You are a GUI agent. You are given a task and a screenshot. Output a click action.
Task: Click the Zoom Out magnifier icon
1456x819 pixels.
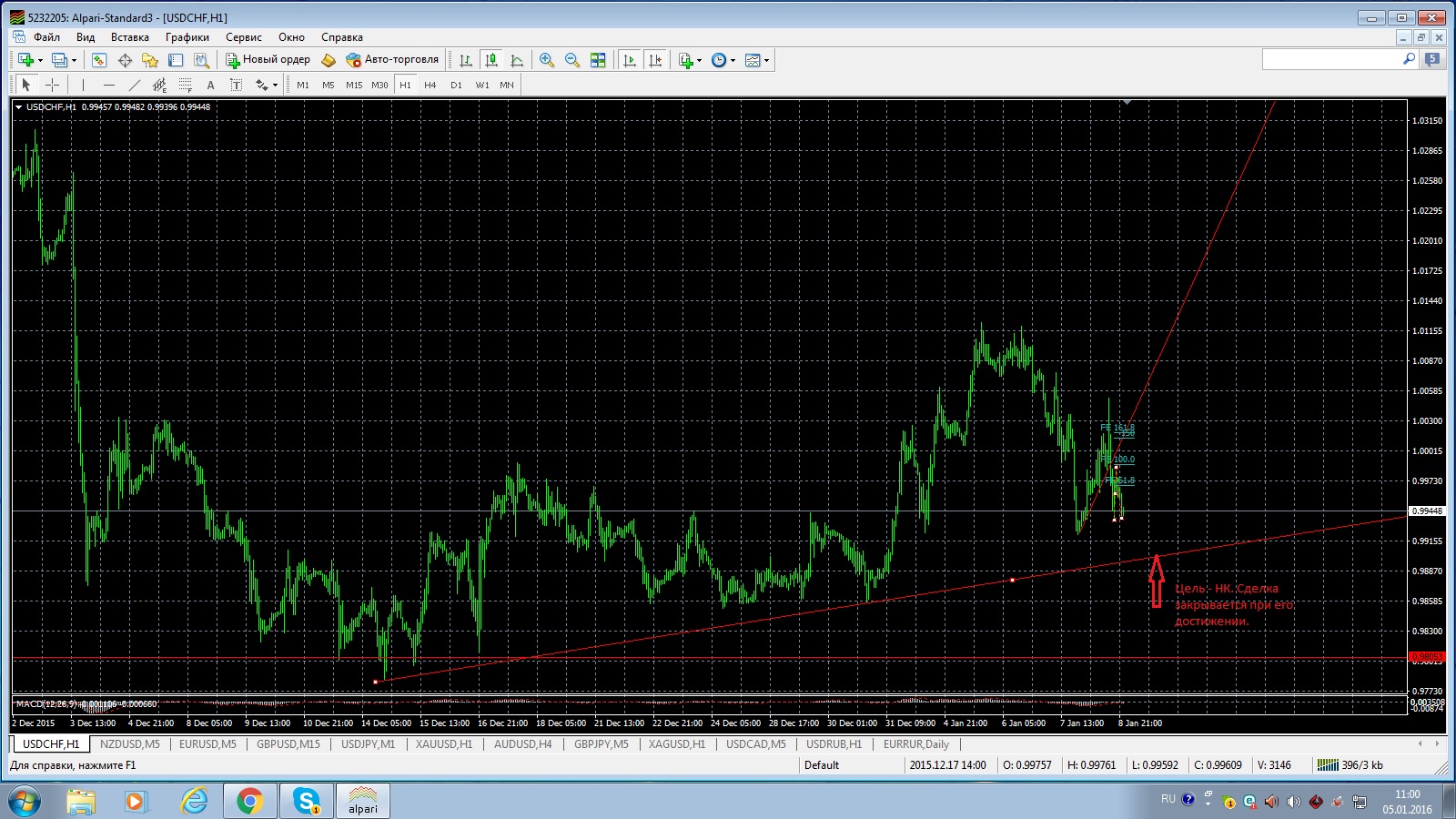572,60
